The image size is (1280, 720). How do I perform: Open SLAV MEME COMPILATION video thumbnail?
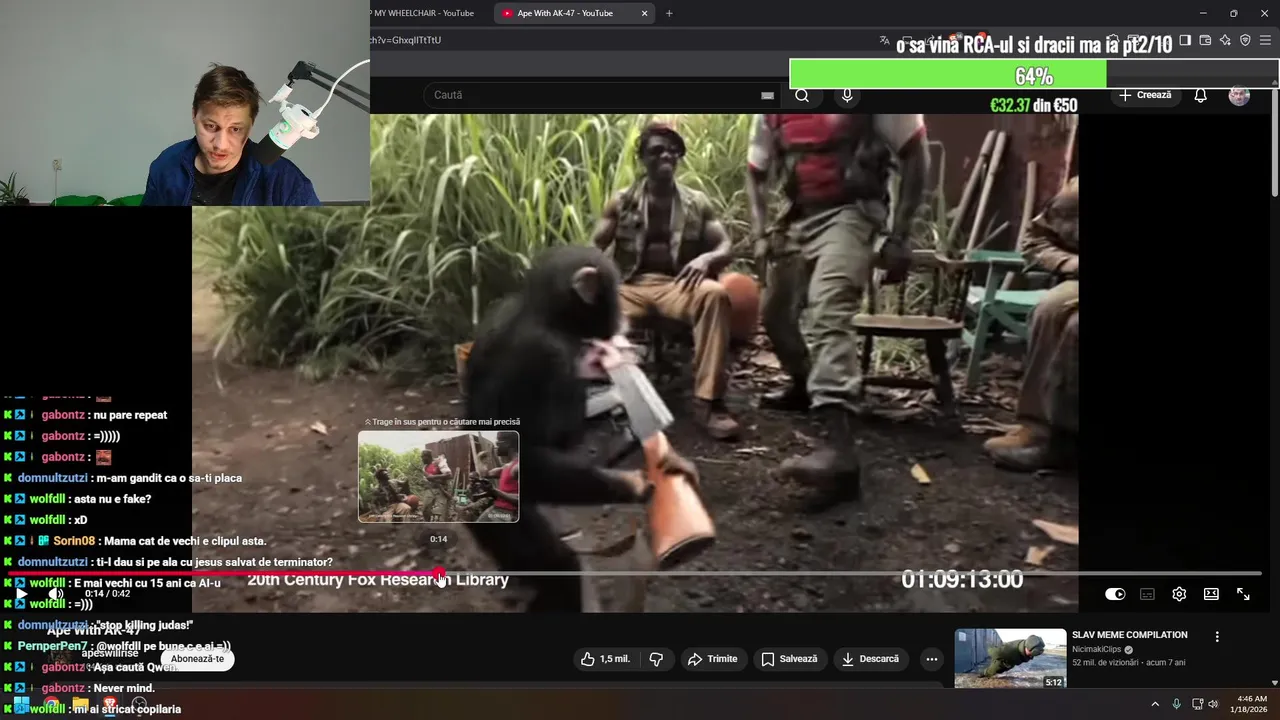pyautogui.click(x=1010, y=658)
